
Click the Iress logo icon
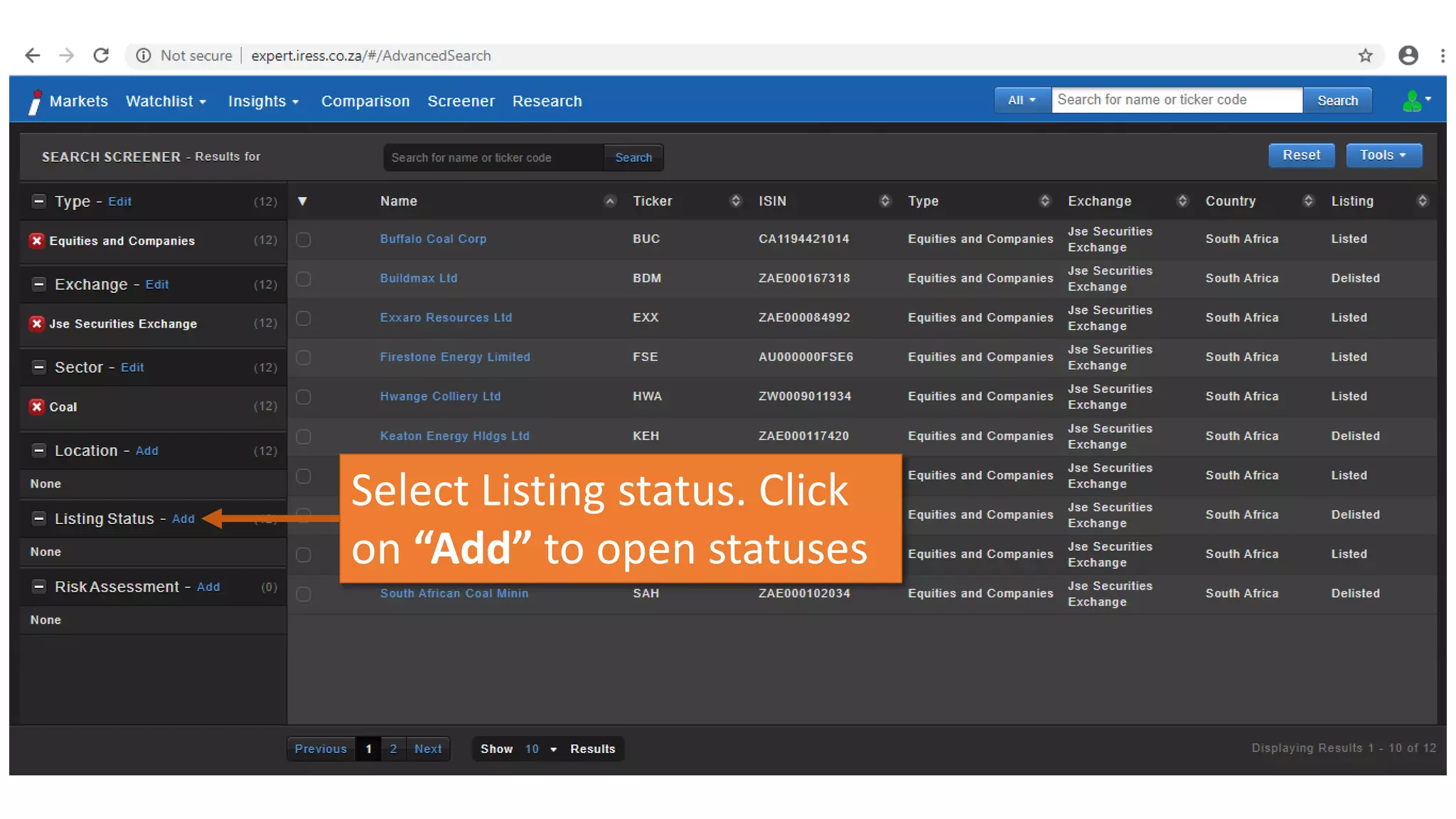(35, 102)
